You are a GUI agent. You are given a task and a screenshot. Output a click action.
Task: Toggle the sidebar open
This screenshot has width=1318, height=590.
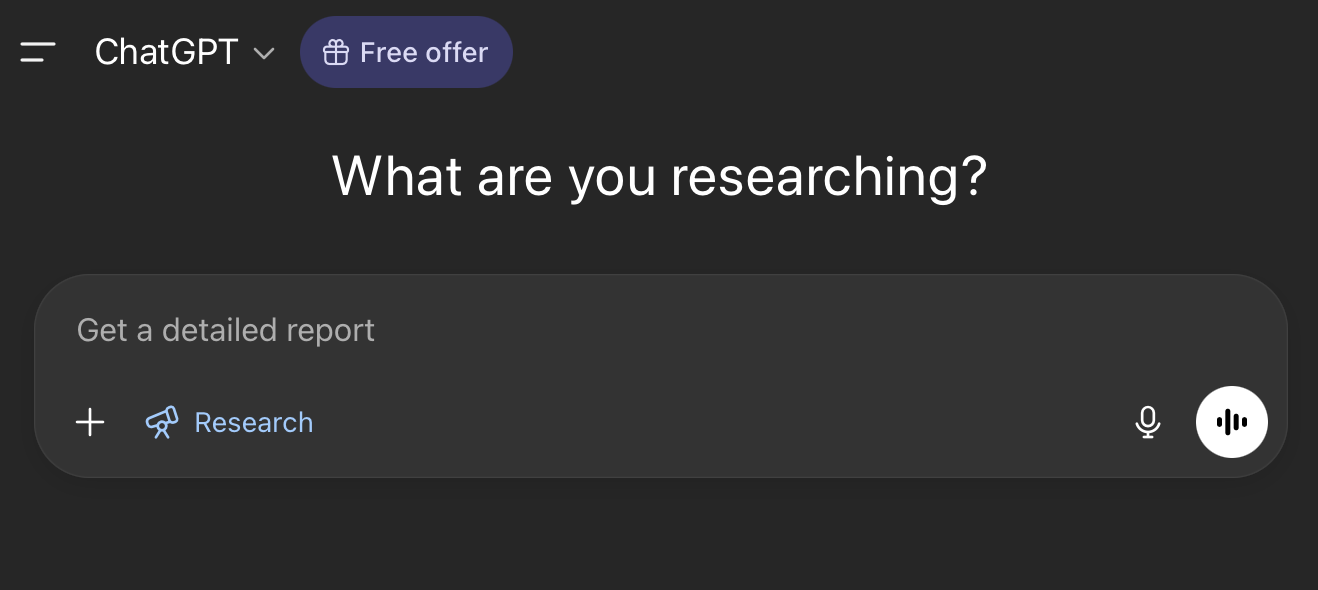coord(38,52)
